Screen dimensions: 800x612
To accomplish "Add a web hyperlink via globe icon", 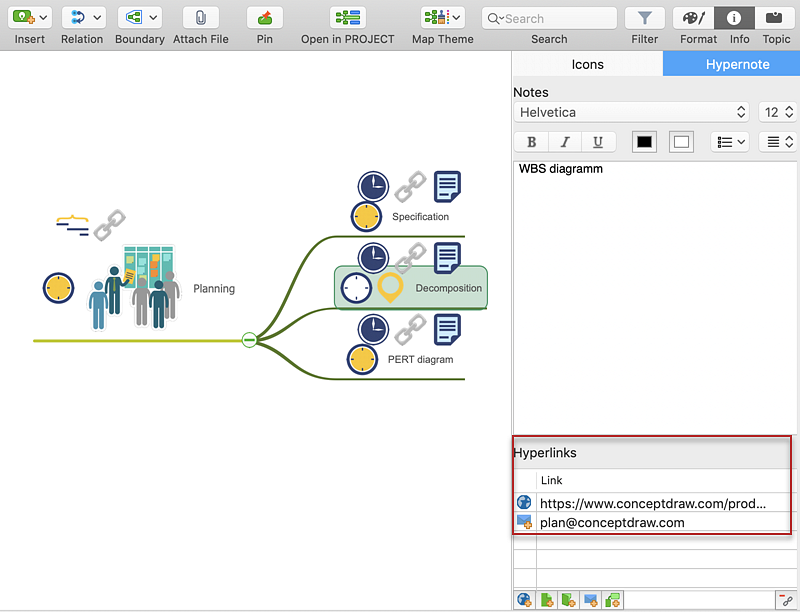I will click(x=524, y=600).
